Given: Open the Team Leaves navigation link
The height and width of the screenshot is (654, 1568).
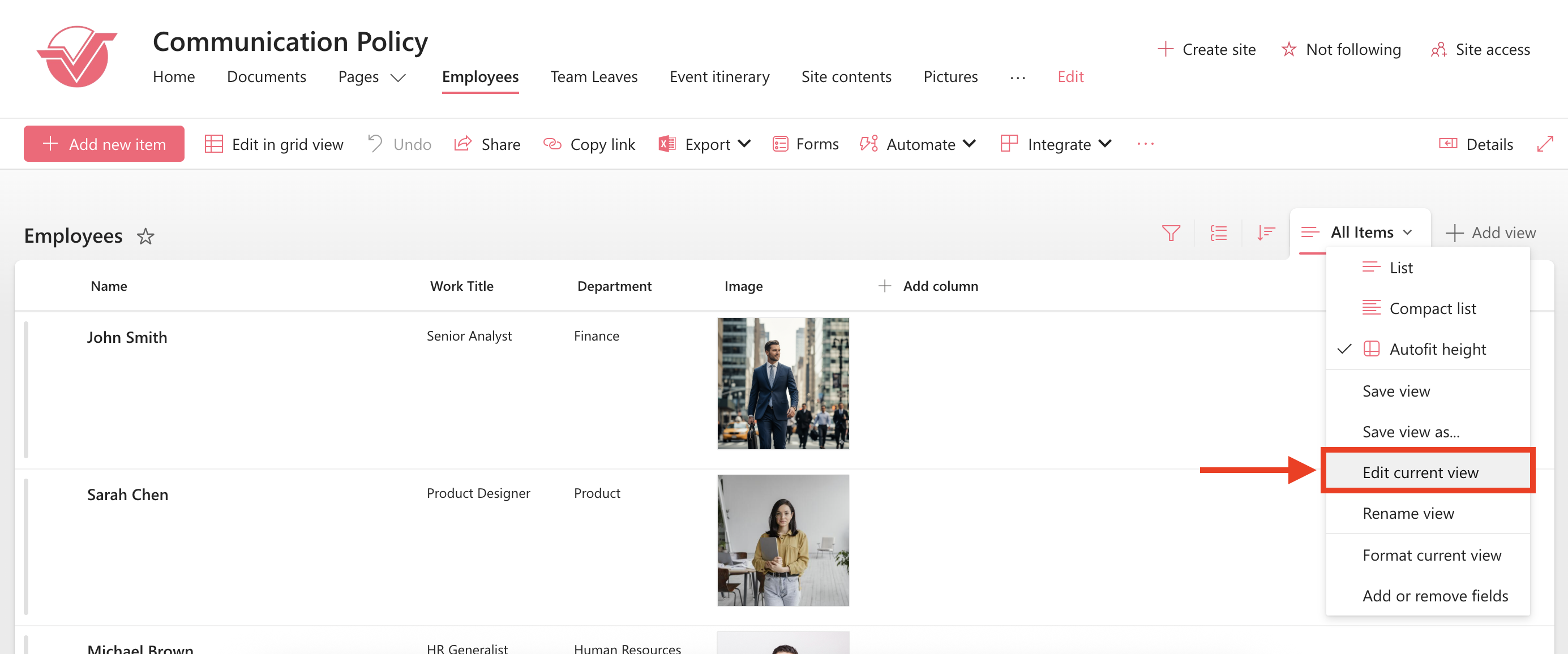Looking at the screenshot, I should pyautogui.click(x=593, y=76).
